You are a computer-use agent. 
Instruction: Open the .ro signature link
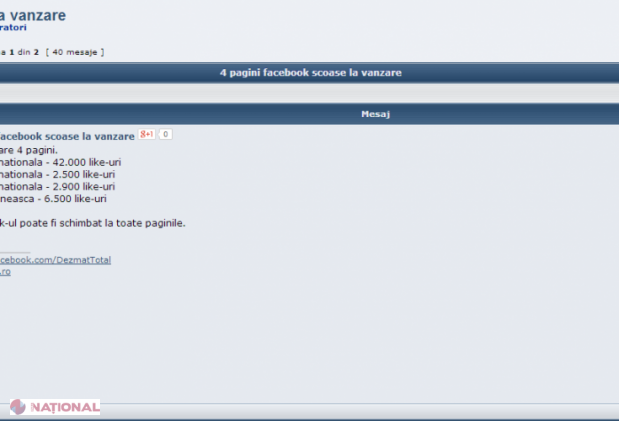pyautogui.click(x=5, y=272)
